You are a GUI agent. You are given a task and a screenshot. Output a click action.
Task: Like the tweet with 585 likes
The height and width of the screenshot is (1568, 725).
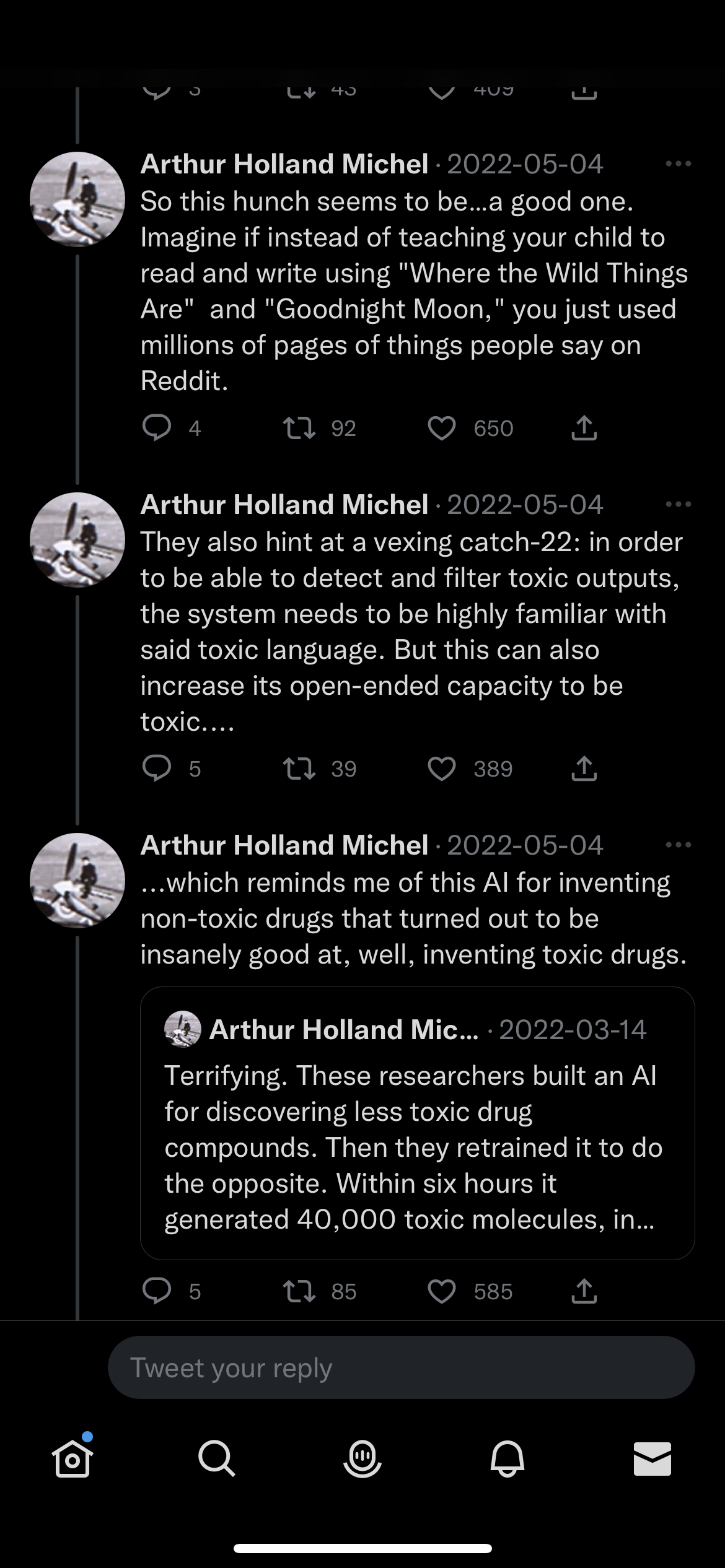pyautogui.click(x=442, y=1291)
